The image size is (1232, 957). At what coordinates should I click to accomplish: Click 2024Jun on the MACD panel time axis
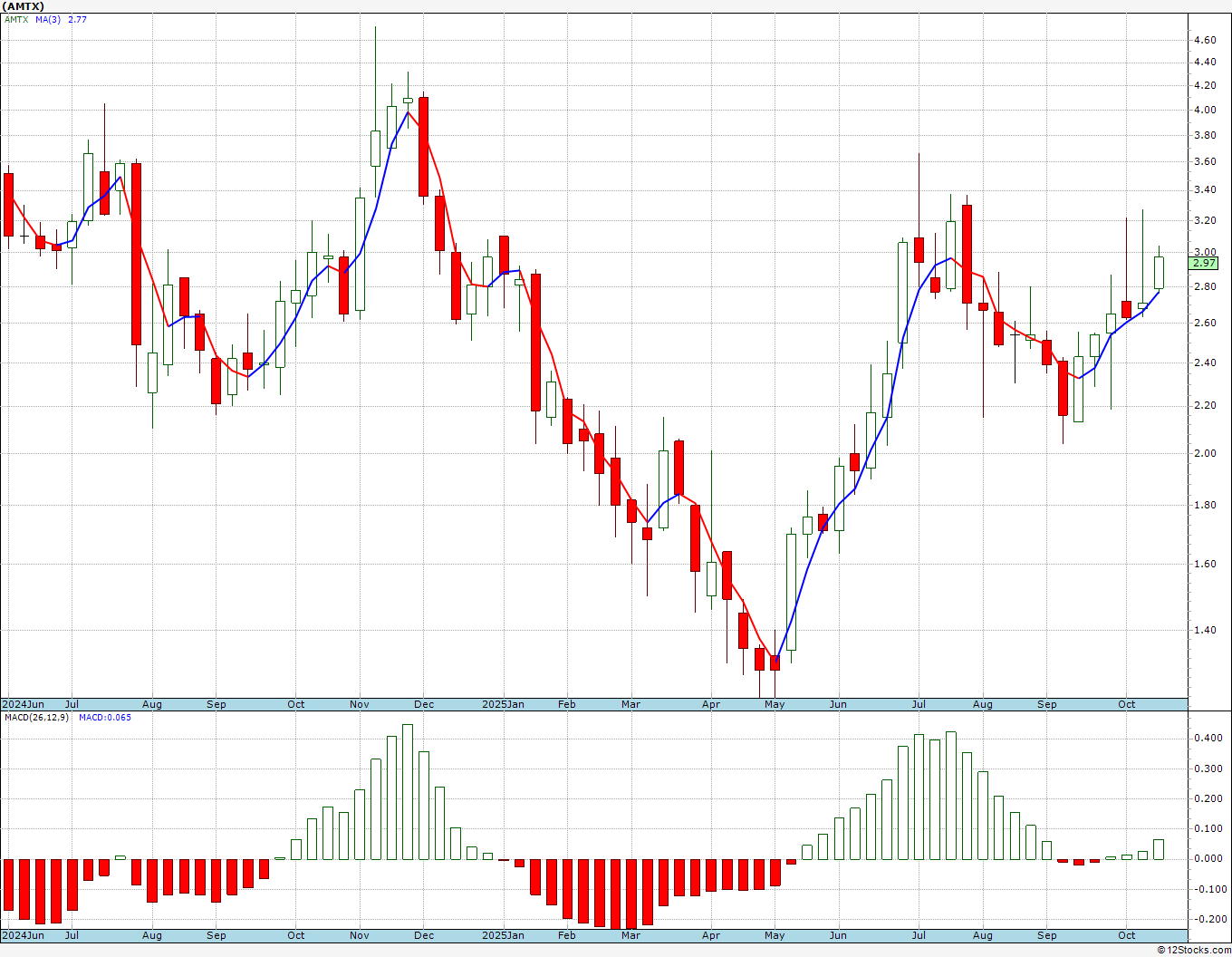click(24, 935)
